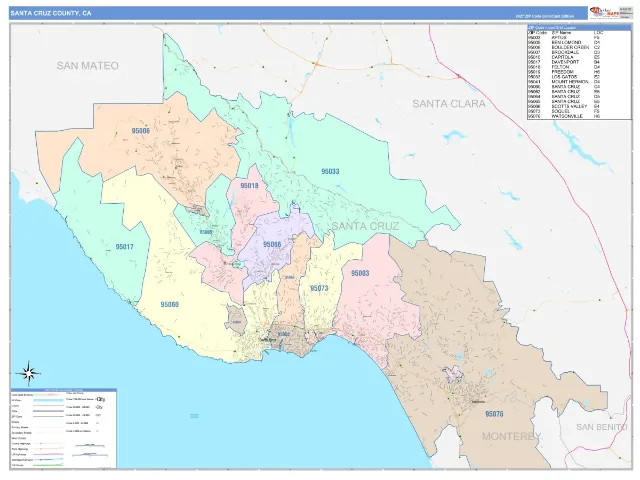640x480 pixels.
Task: Click the MONTEREY county label
Action: (x=511, y=436)
